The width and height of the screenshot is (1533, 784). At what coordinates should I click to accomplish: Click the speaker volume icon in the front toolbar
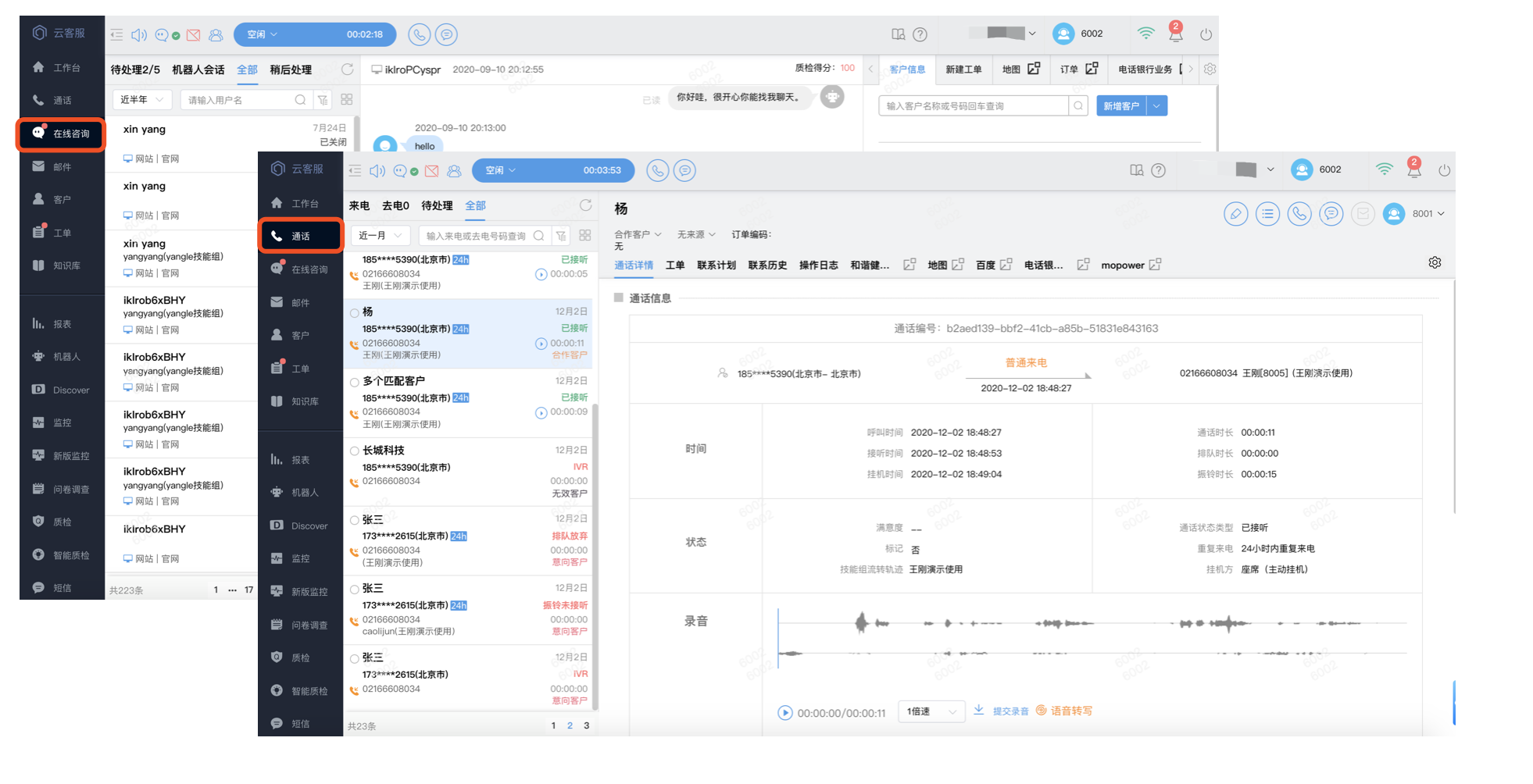377,170
